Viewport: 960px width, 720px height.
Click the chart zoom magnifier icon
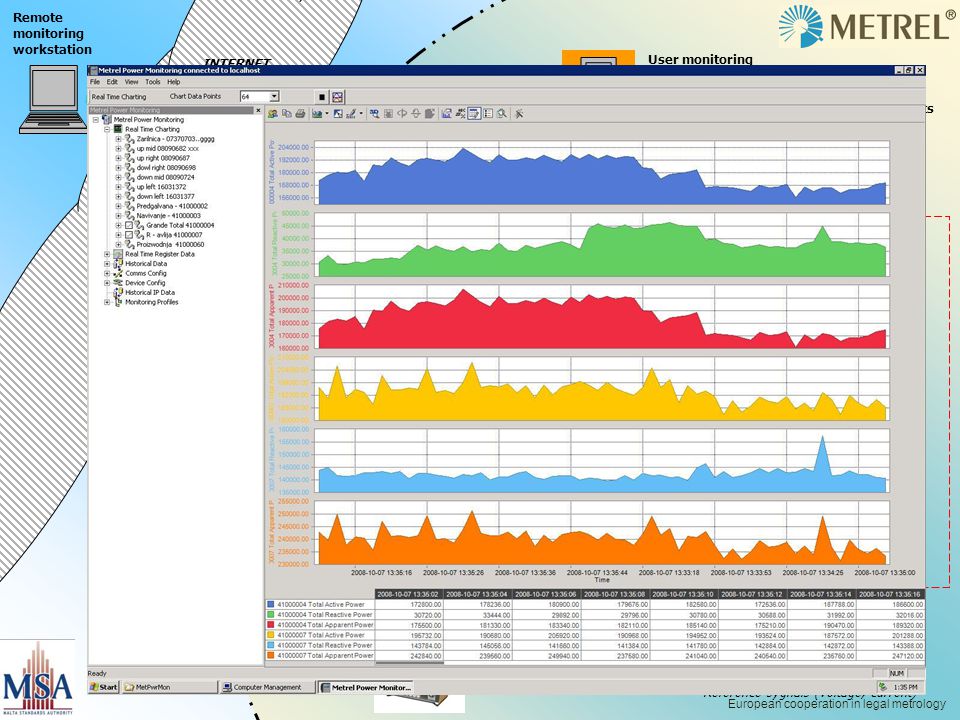502,114
